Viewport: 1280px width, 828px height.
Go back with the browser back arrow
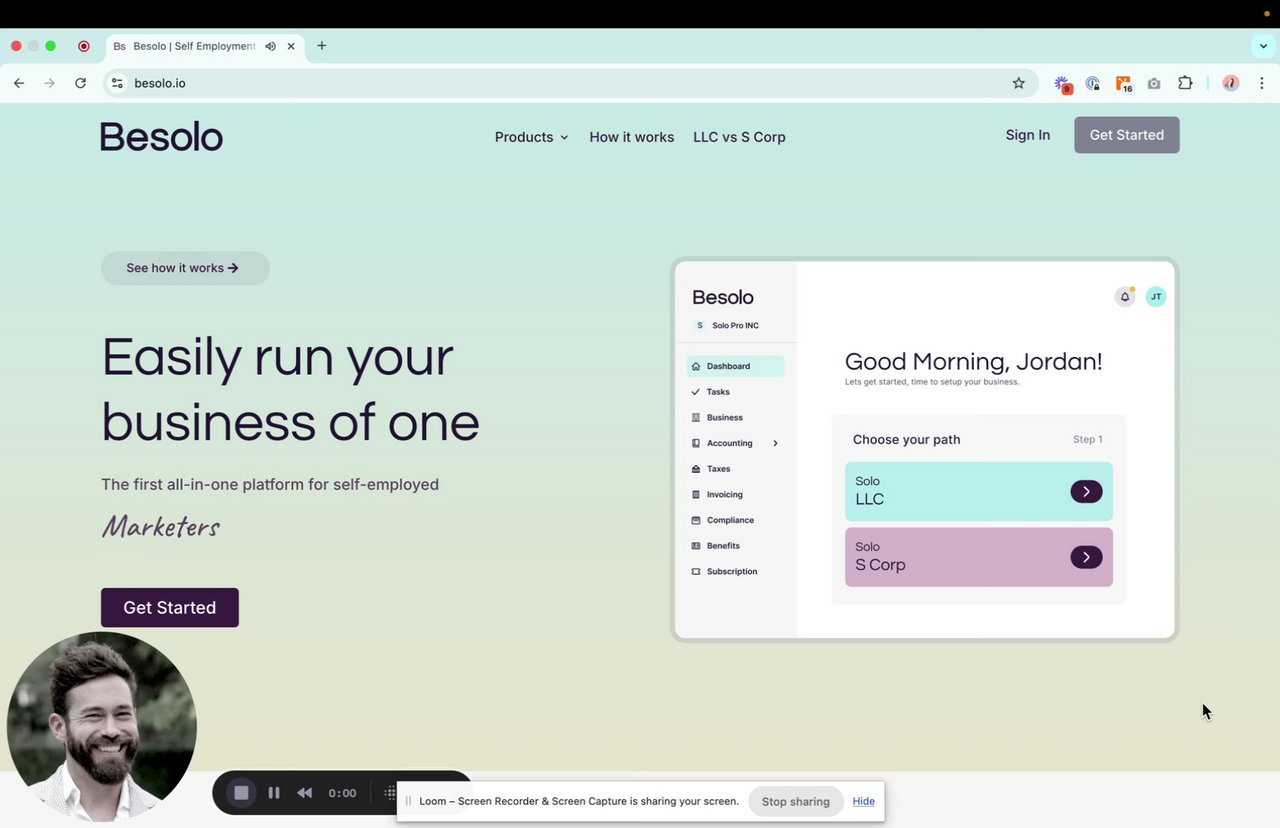[19, 83]
